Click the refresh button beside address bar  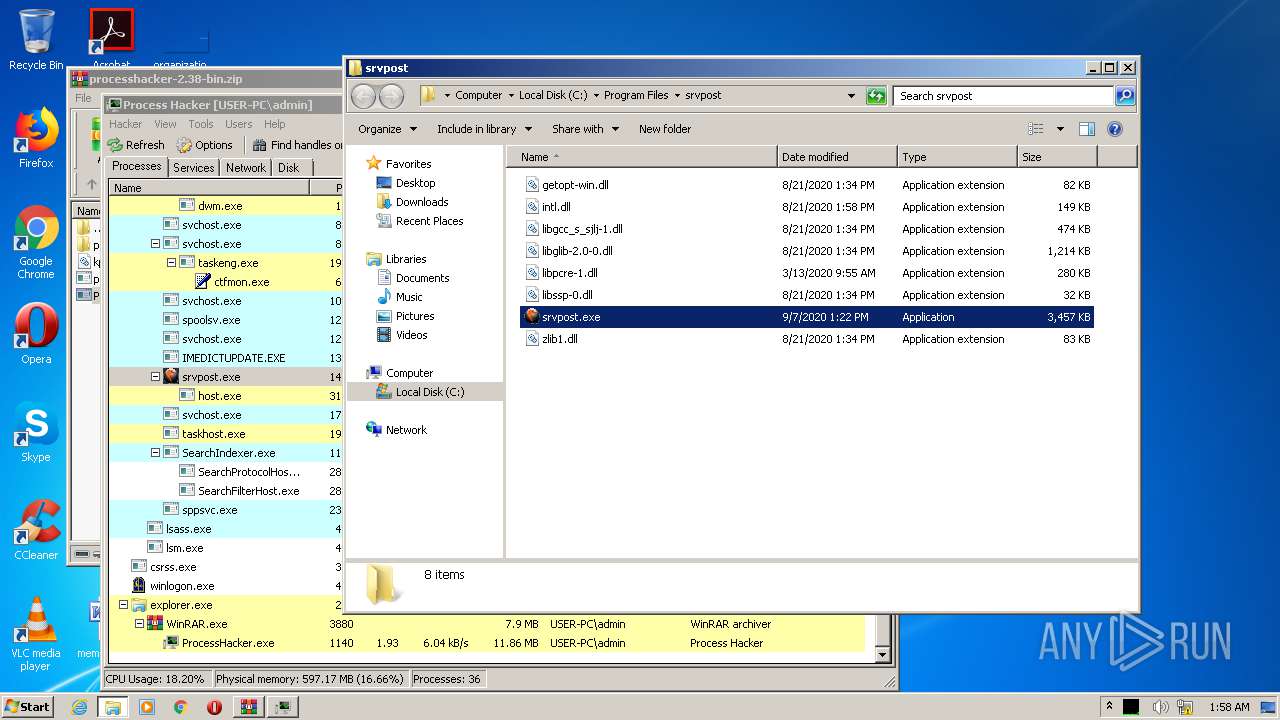pos(876,96)
